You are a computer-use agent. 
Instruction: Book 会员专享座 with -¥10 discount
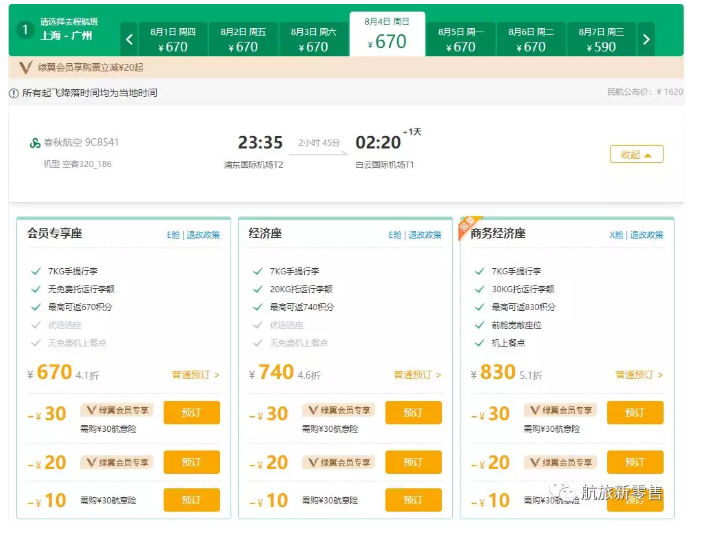[x=191, y=500]
